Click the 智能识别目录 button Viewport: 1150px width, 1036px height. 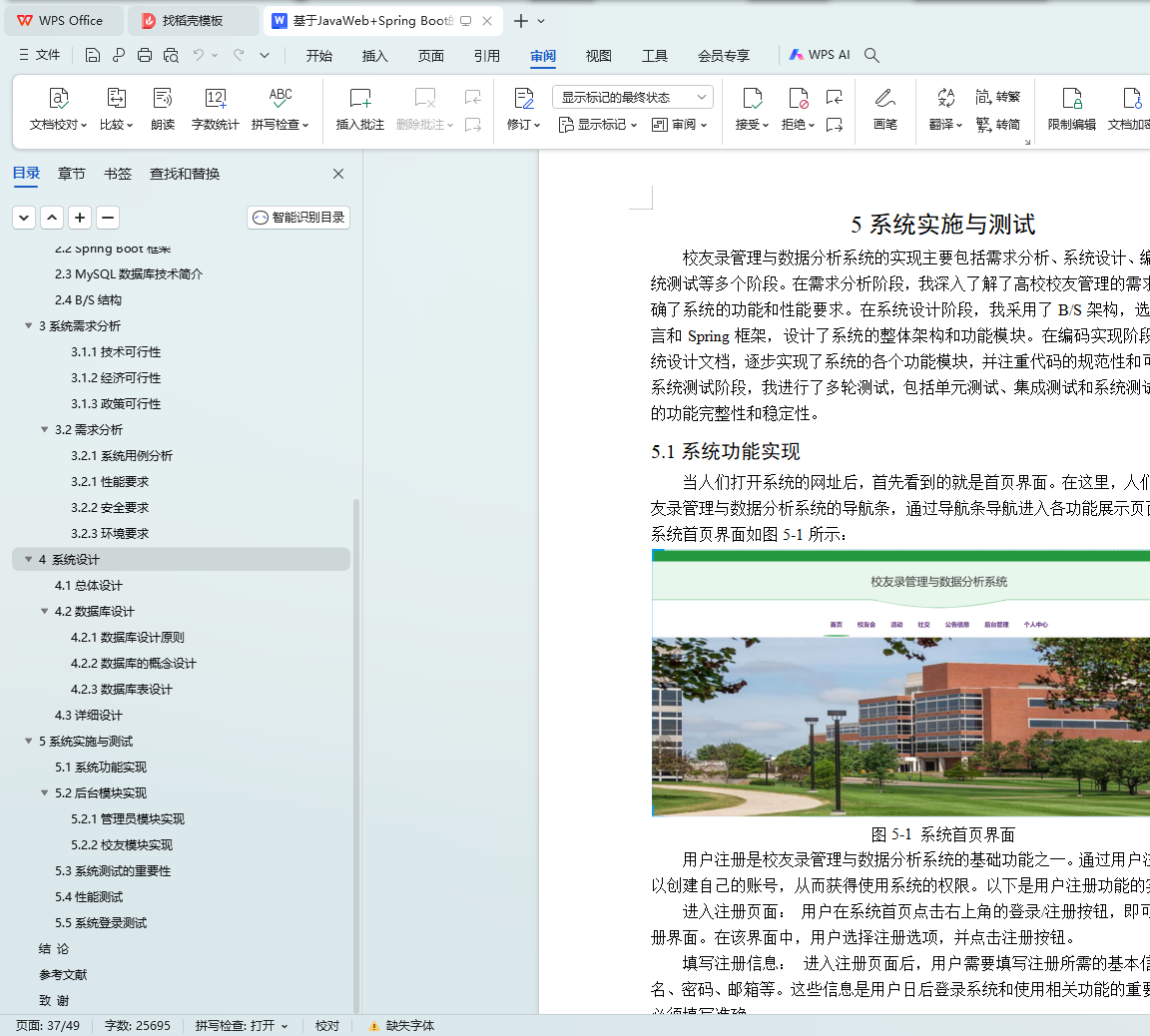298,218
